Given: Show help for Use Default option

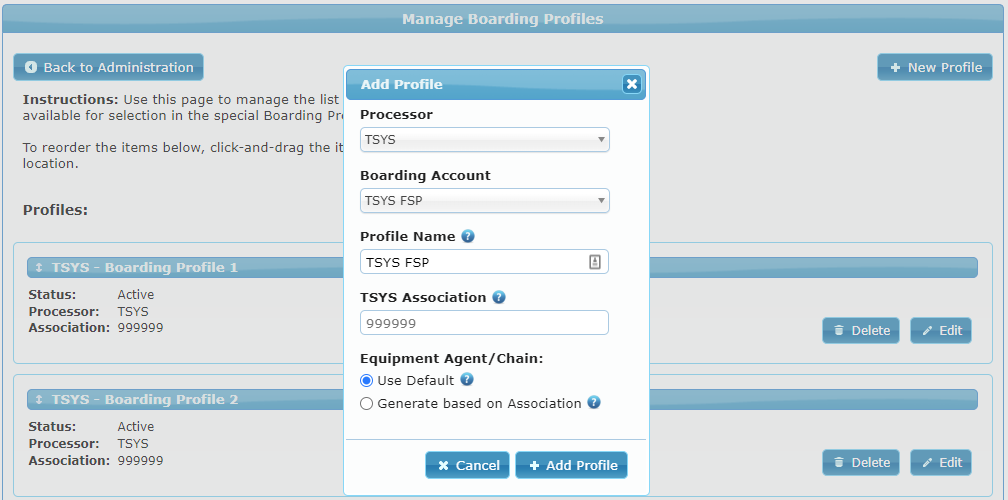Looking at the screenshot, I should tap(467, 379).
